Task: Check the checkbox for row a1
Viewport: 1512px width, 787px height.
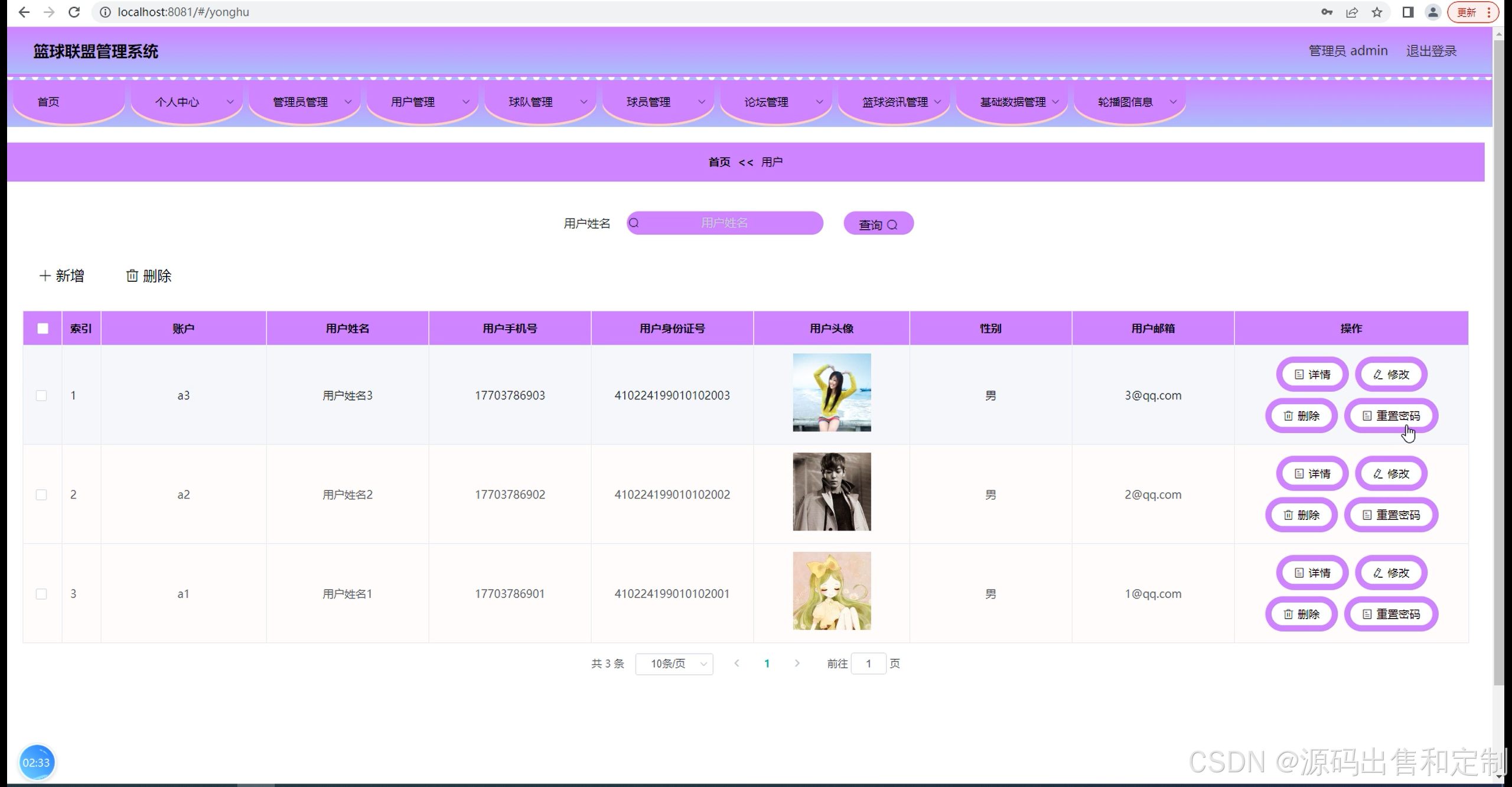Action: [x=41, y=594]
